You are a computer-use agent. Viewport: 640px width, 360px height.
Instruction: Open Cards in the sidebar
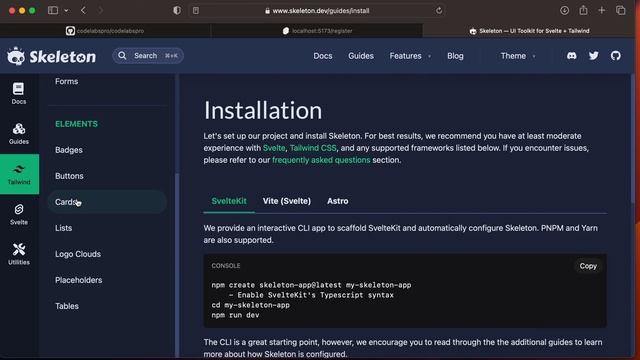point(107,202)
